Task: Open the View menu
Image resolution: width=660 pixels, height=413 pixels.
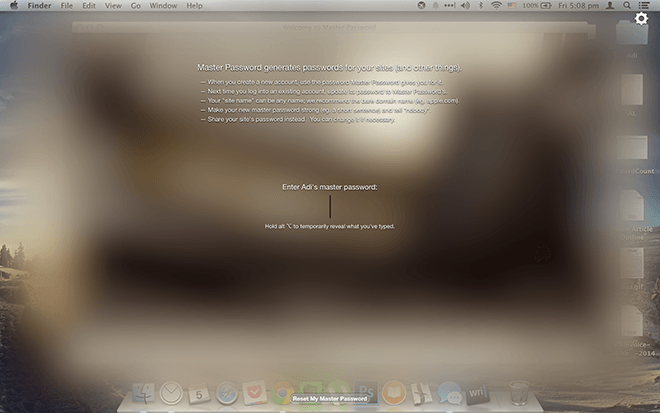Action: [x=113, y=5]
